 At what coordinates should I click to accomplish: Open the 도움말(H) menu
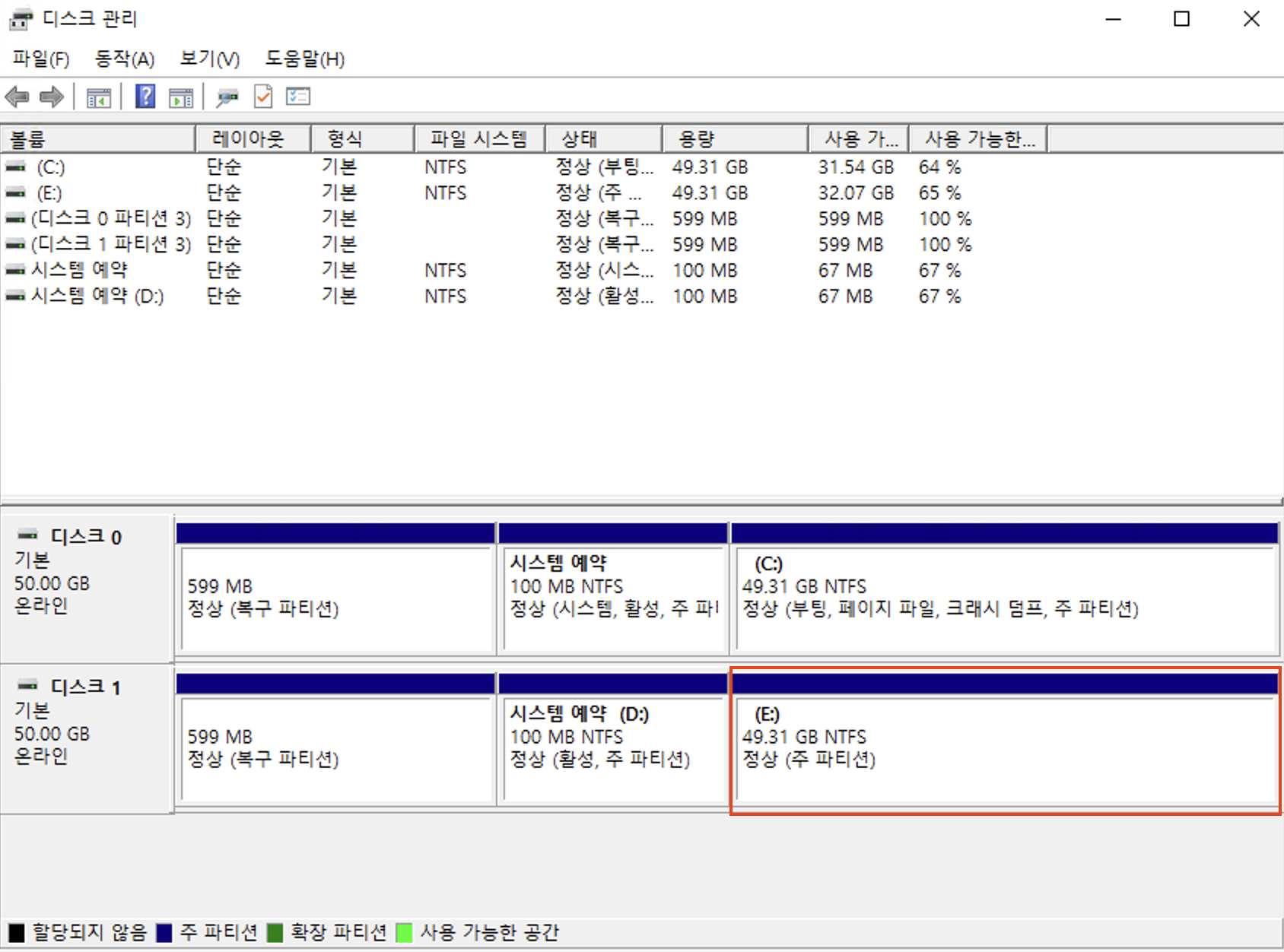[x=305, y=59]
